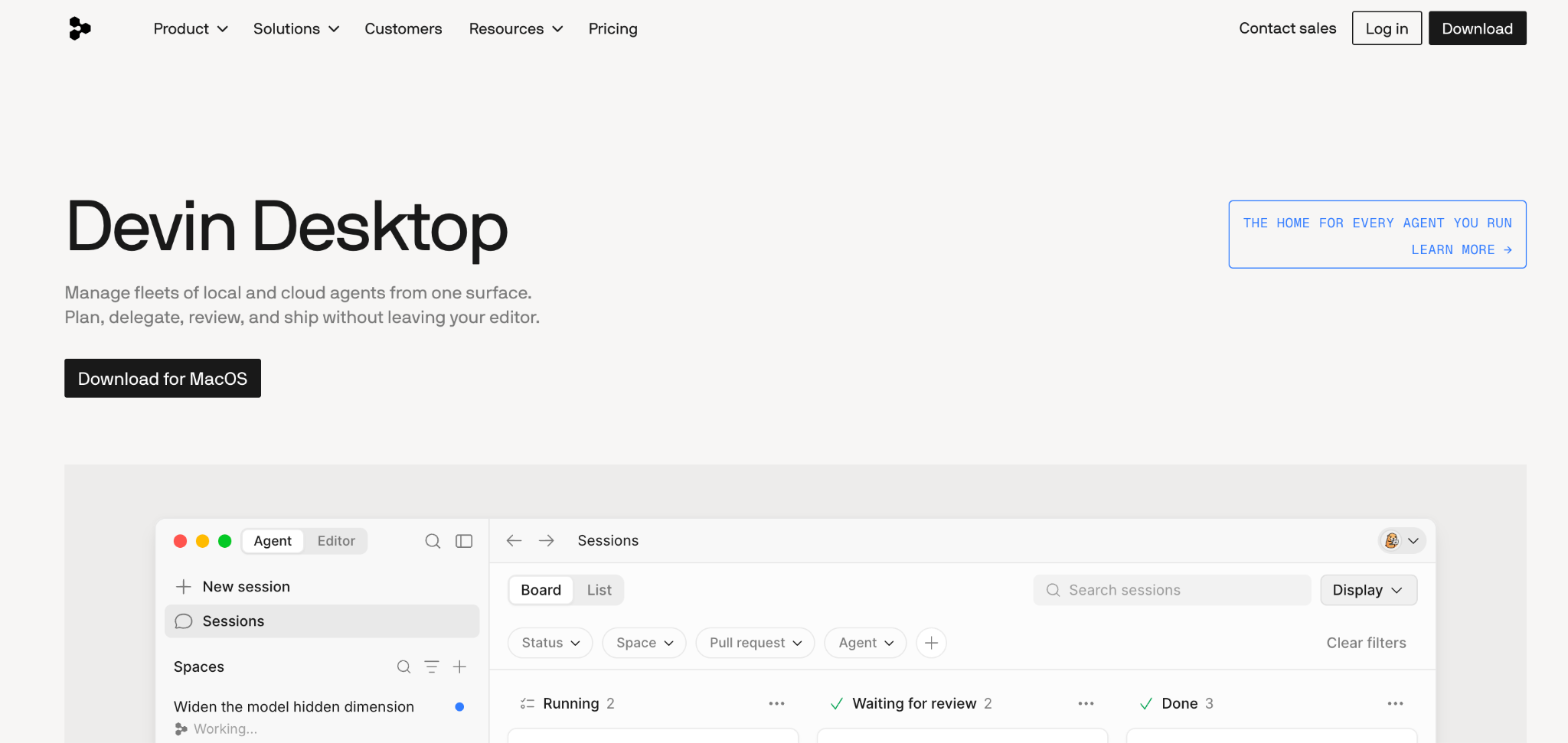Click the yellow macOS window button
This screenshot has height=743, width=1568.
click(202, 541)
